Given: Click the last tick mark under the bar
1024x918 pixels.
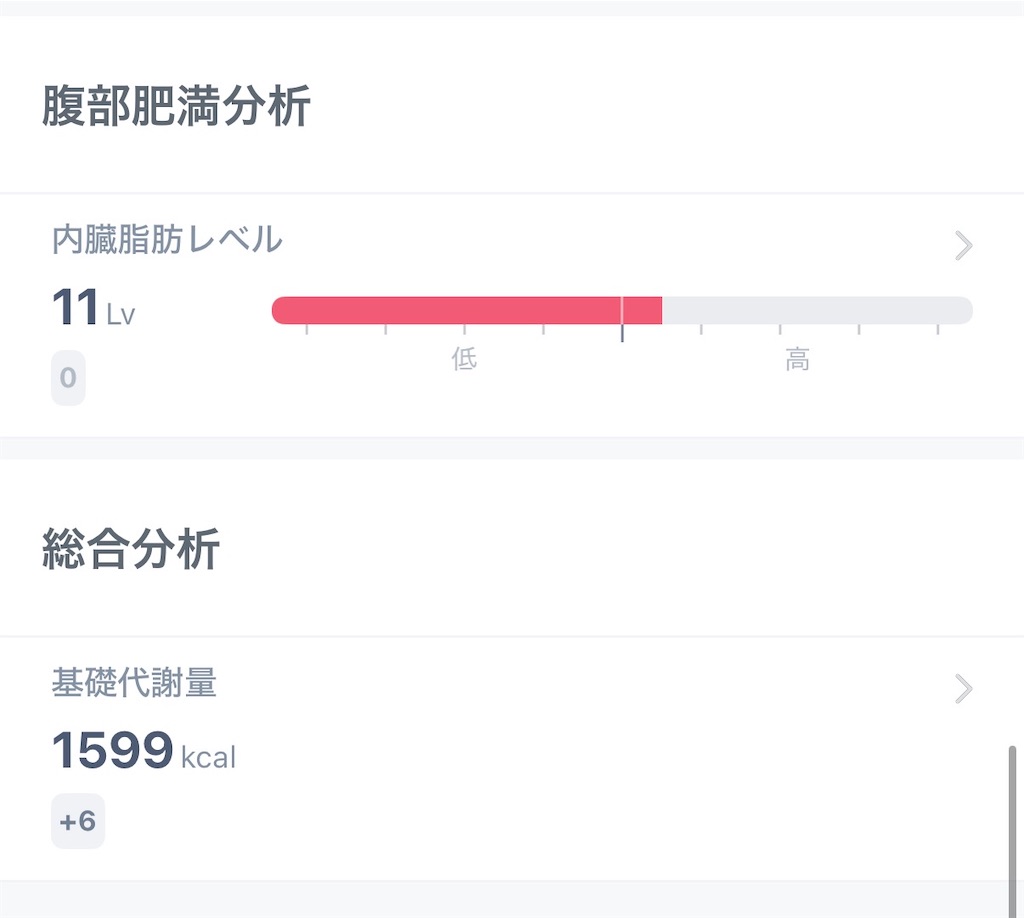Looking at the screenshot, I should click(938, 329).
